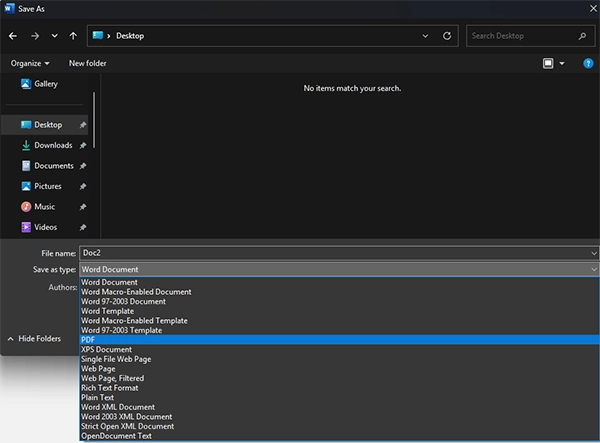Select Web Page, Filtered type
The image size is (600, 443).
pyautogui.click(x=339, y=378)
